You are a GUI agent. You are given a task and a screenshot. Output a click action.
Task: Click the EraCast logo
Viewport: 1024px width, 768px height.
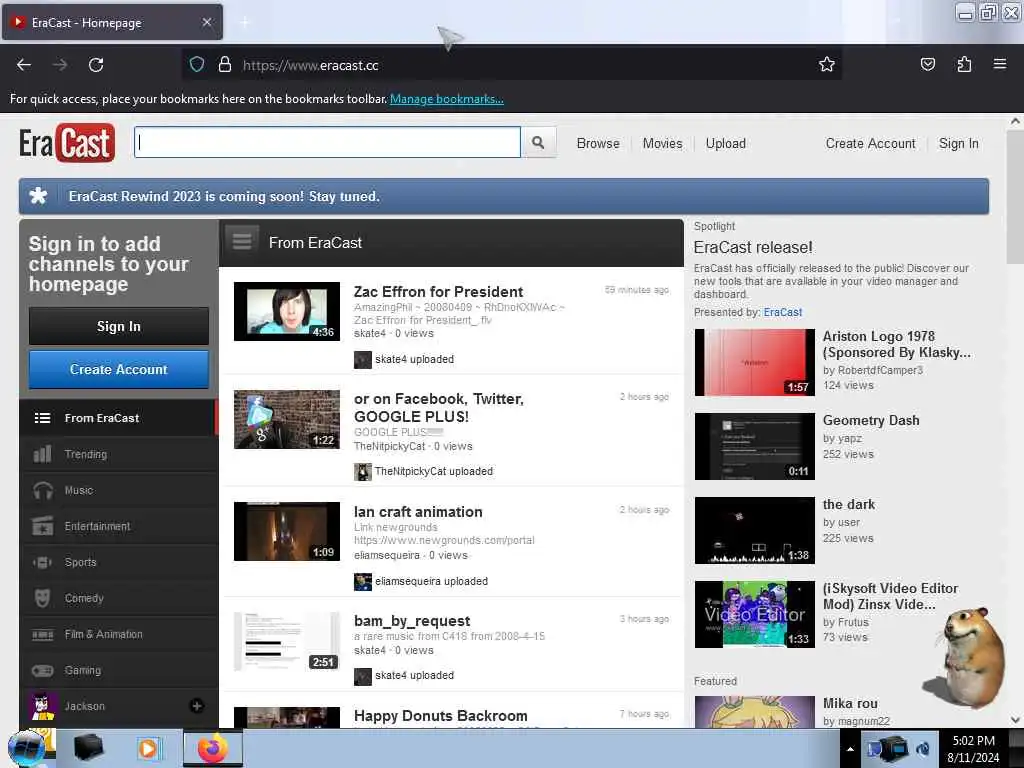67,142
